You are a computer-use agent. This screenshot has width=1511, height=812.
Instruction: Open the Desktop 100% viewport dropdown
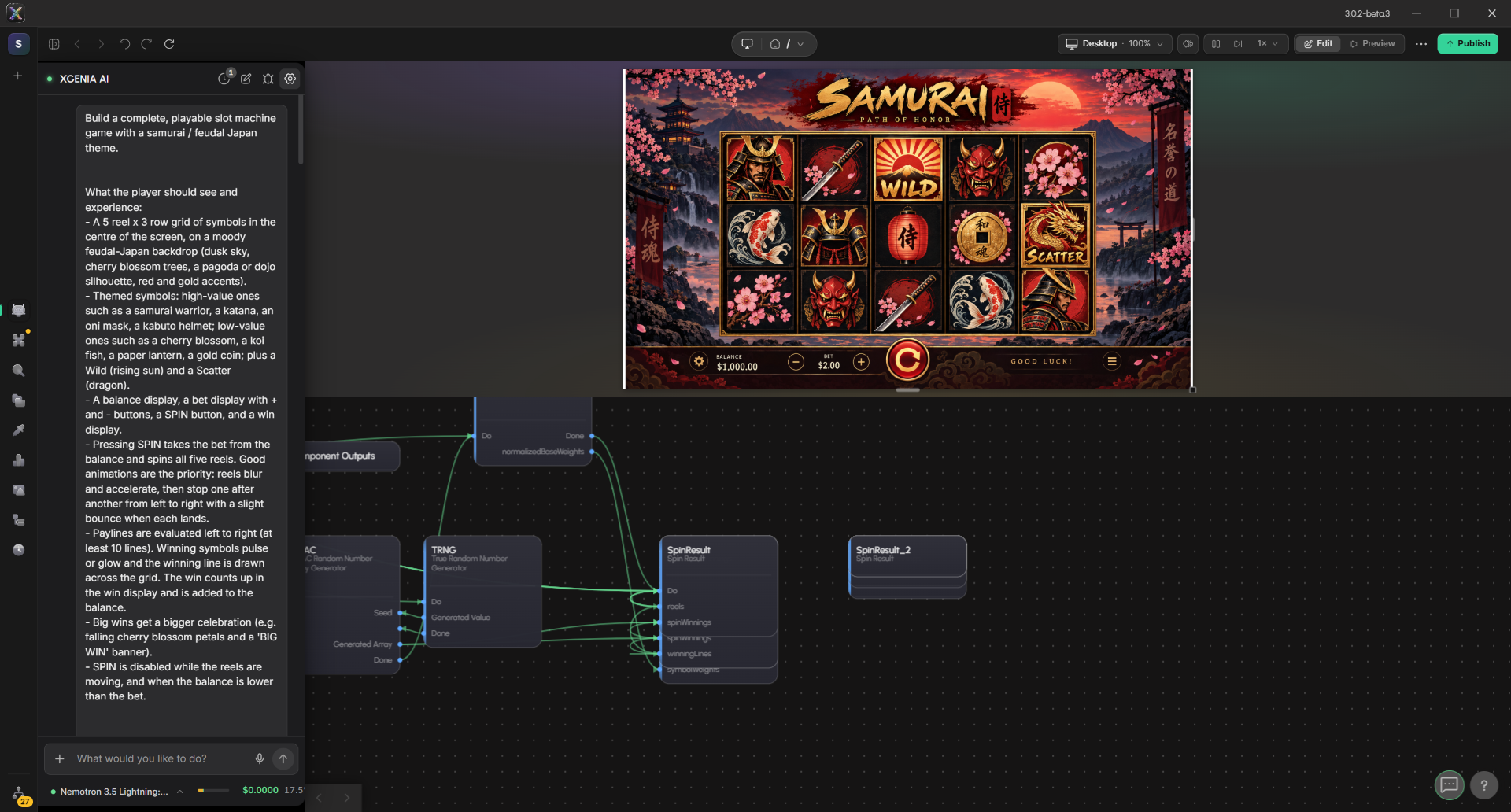click(1114, 44)
